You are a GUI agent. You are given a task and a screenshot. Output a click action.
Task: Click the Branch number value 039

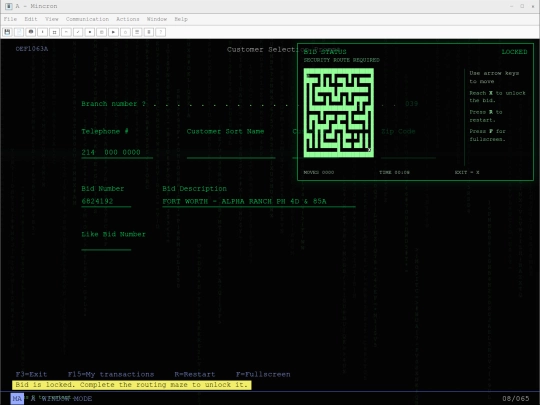click(411, 104)
